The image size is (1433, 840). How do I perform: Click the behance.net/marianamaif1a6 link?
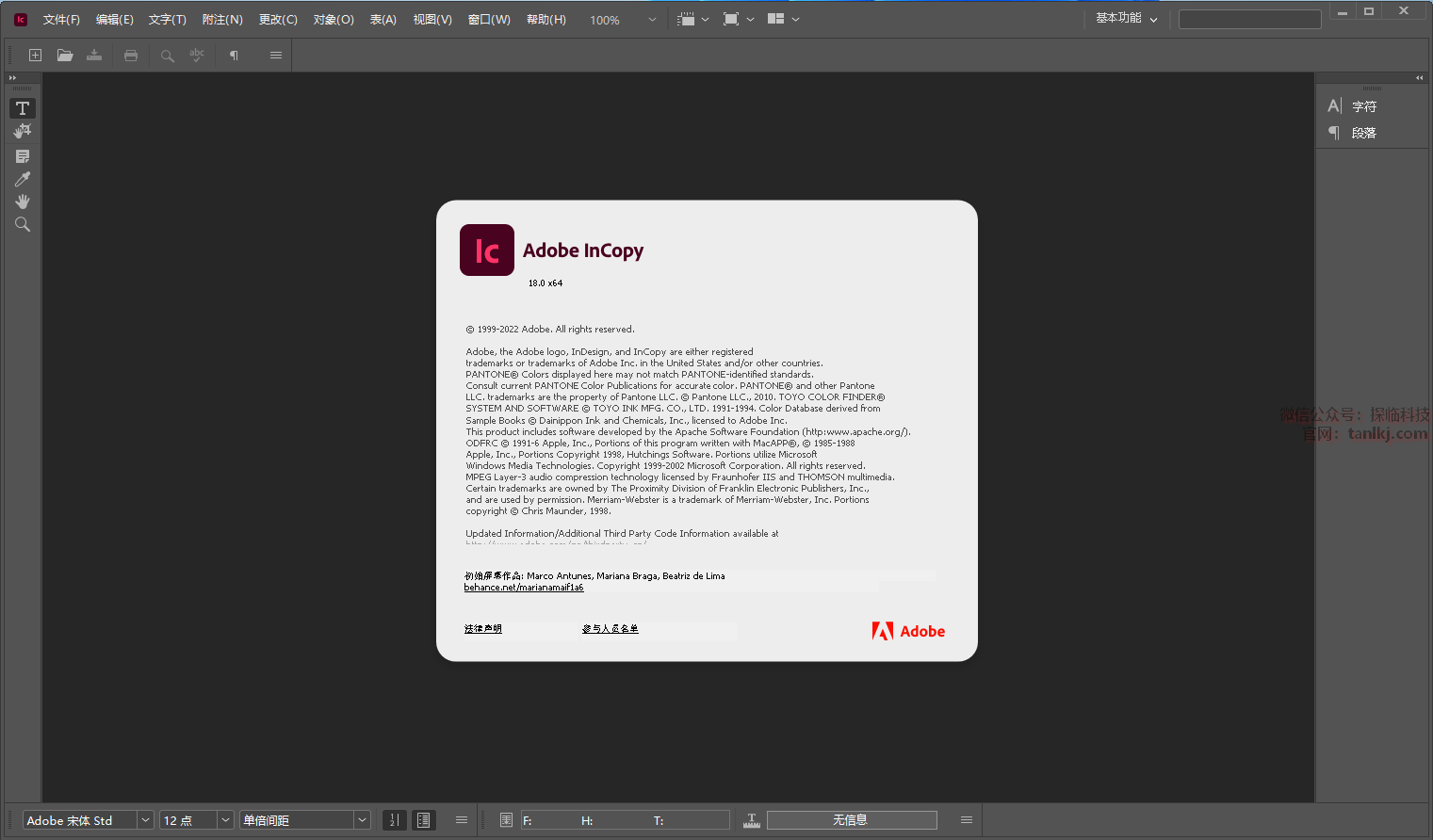pyautogui.click(x=524, y=588)
